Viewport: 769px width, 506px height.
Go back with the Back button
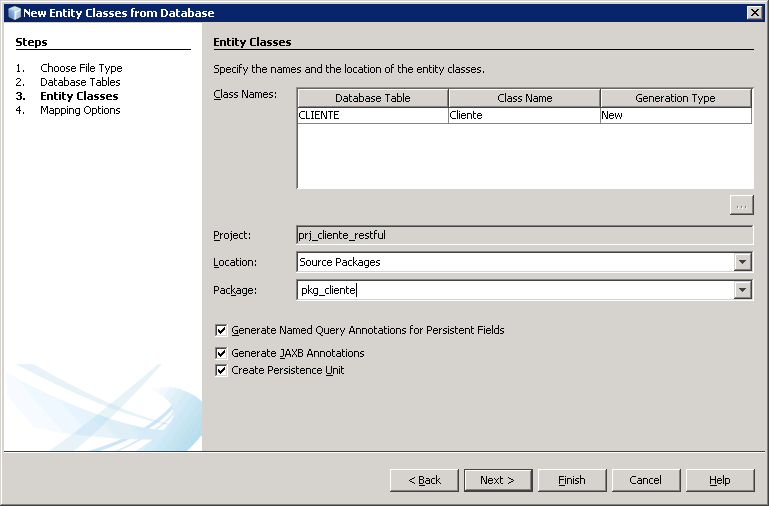[424, 480]
